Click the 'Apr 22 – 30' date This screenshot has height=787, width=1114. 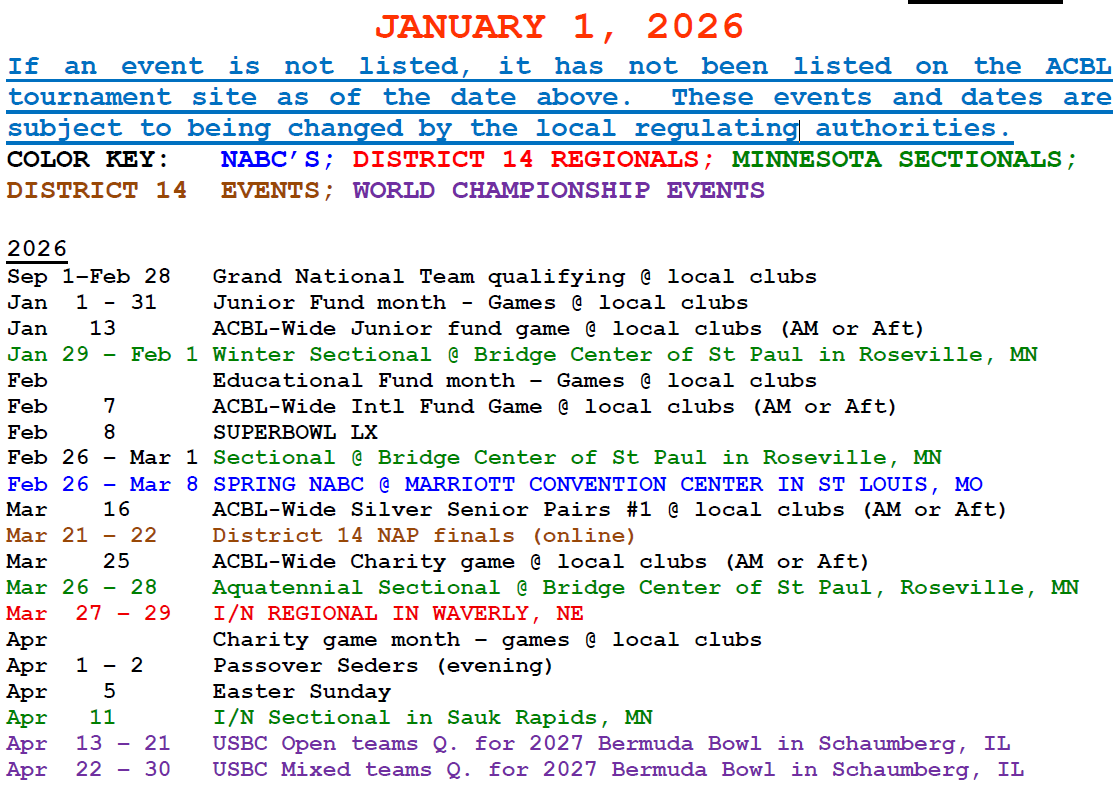[x=89, y=769]
